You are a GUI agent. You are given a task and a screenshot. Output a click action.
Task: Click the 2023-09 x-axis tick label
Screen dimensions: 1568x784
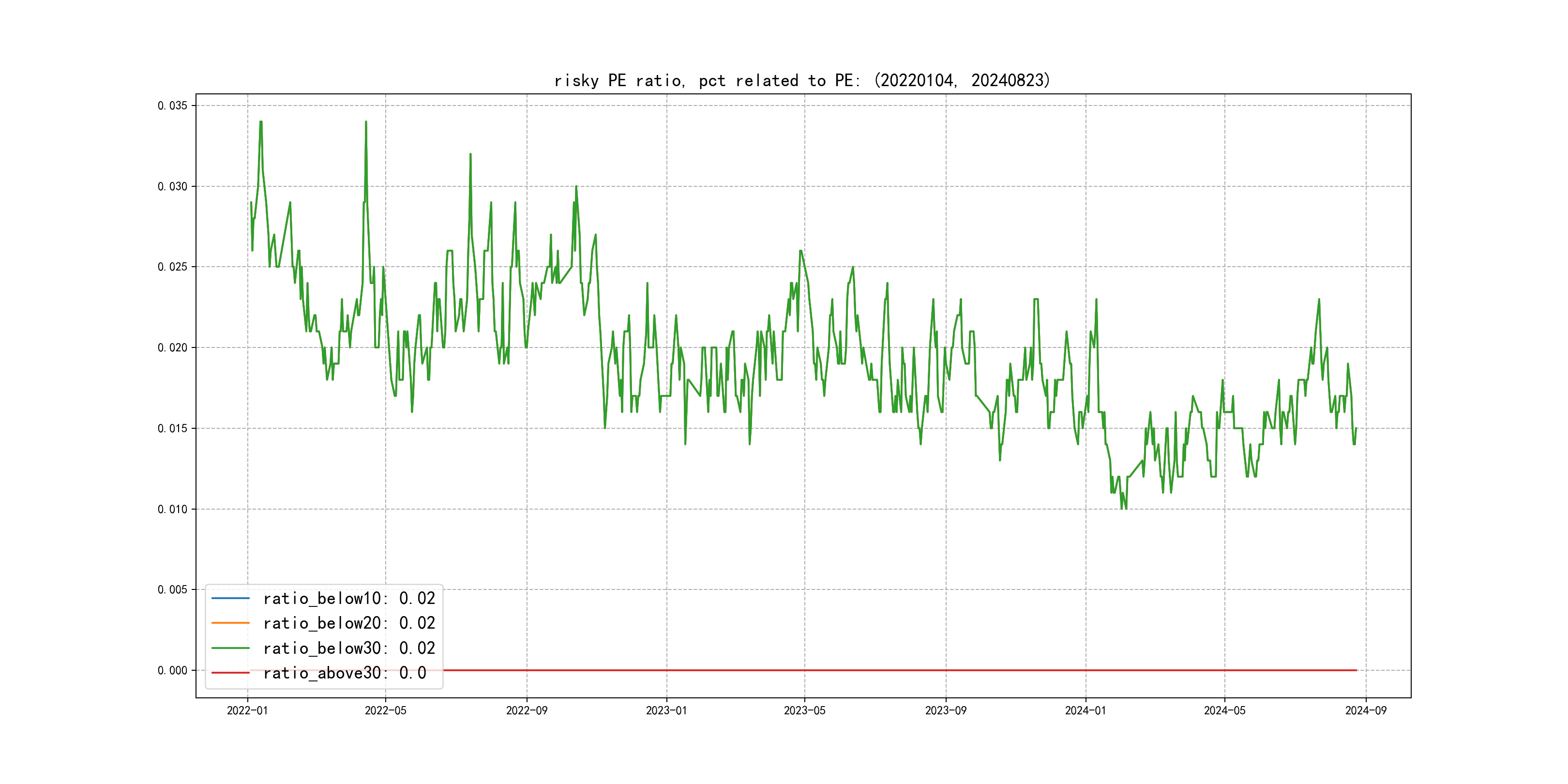coord(945,710)
